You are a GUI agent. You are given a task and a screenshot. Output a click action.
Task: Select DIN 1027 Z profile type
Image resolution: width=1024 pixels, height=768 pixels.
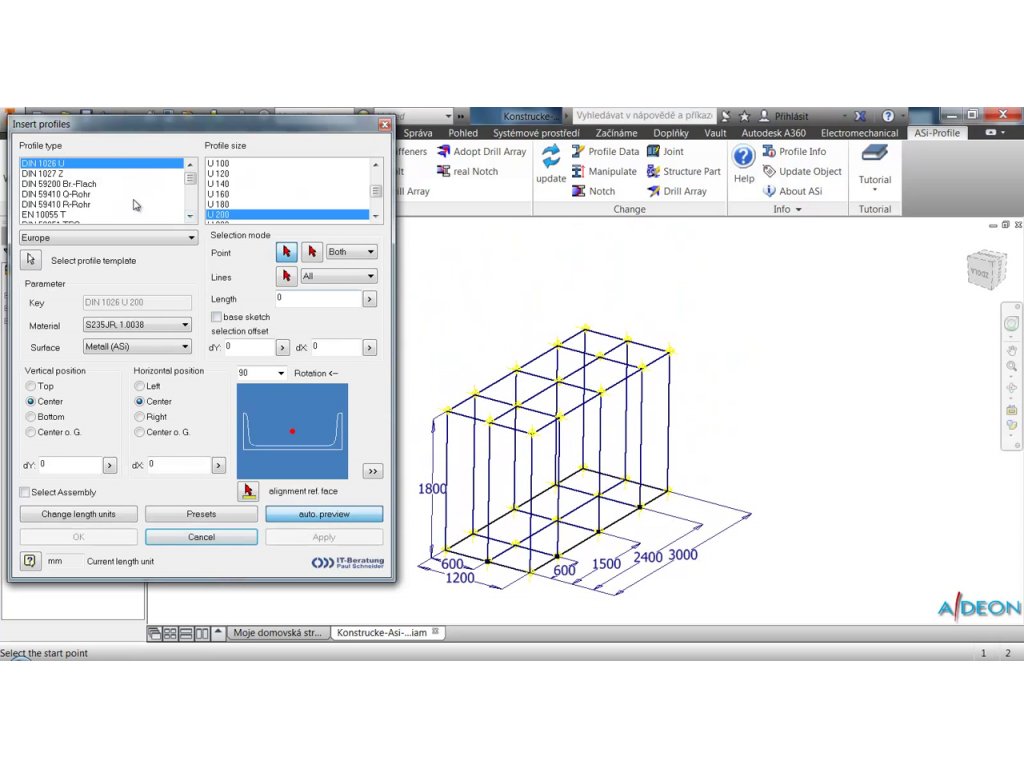click(102, 174)
